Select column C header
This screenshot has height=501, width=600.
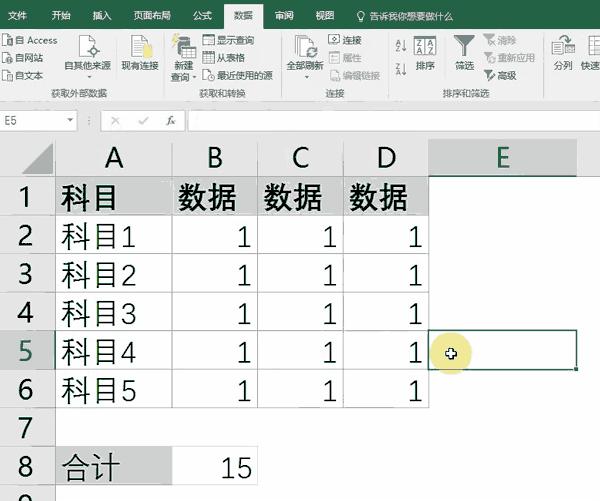click(x=300, y=158)
